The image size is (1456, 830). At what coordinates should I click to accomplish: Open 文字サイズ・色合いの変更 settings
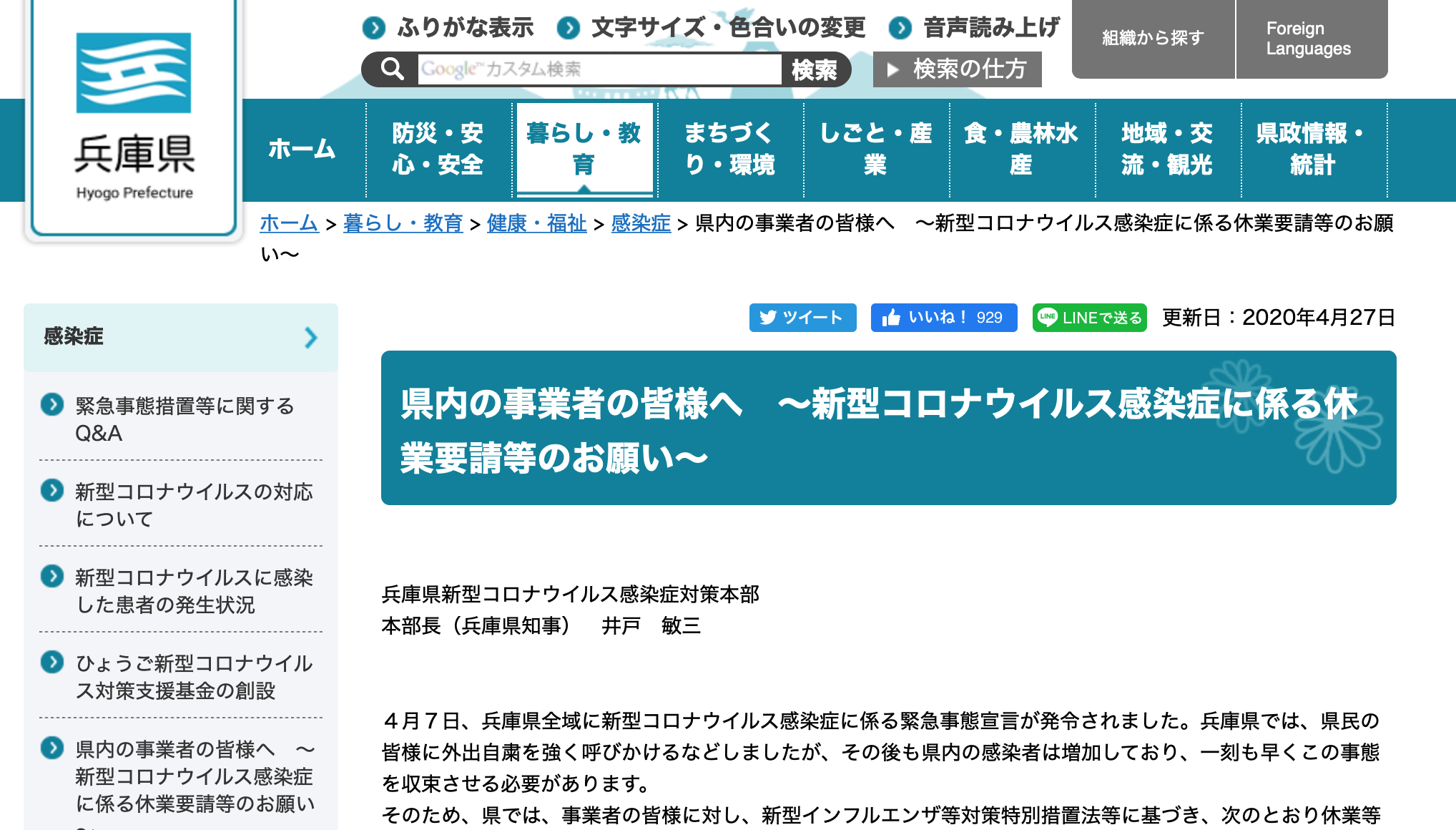(727, 28)
